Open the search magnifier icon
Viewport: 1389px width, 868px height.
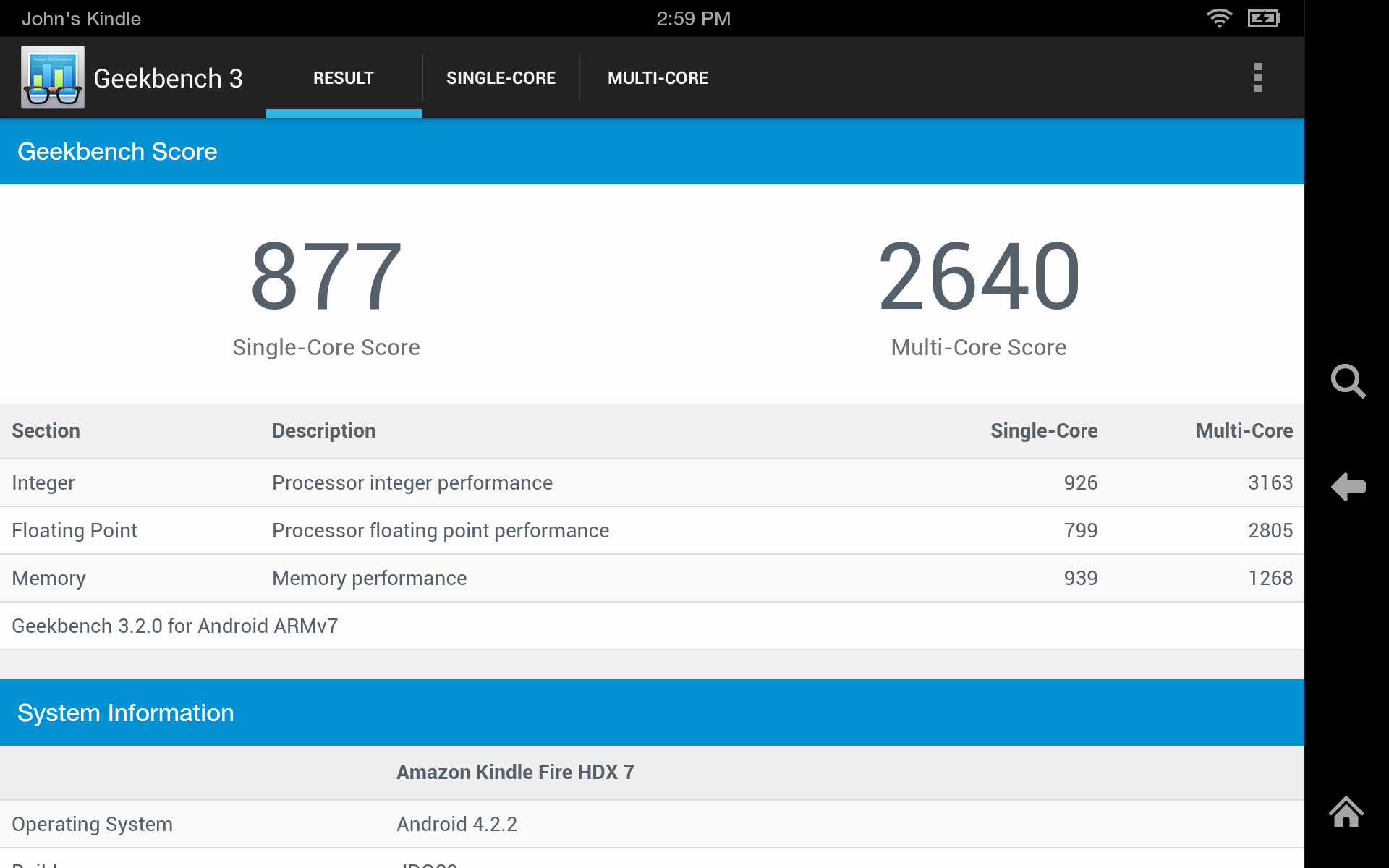1348,382
